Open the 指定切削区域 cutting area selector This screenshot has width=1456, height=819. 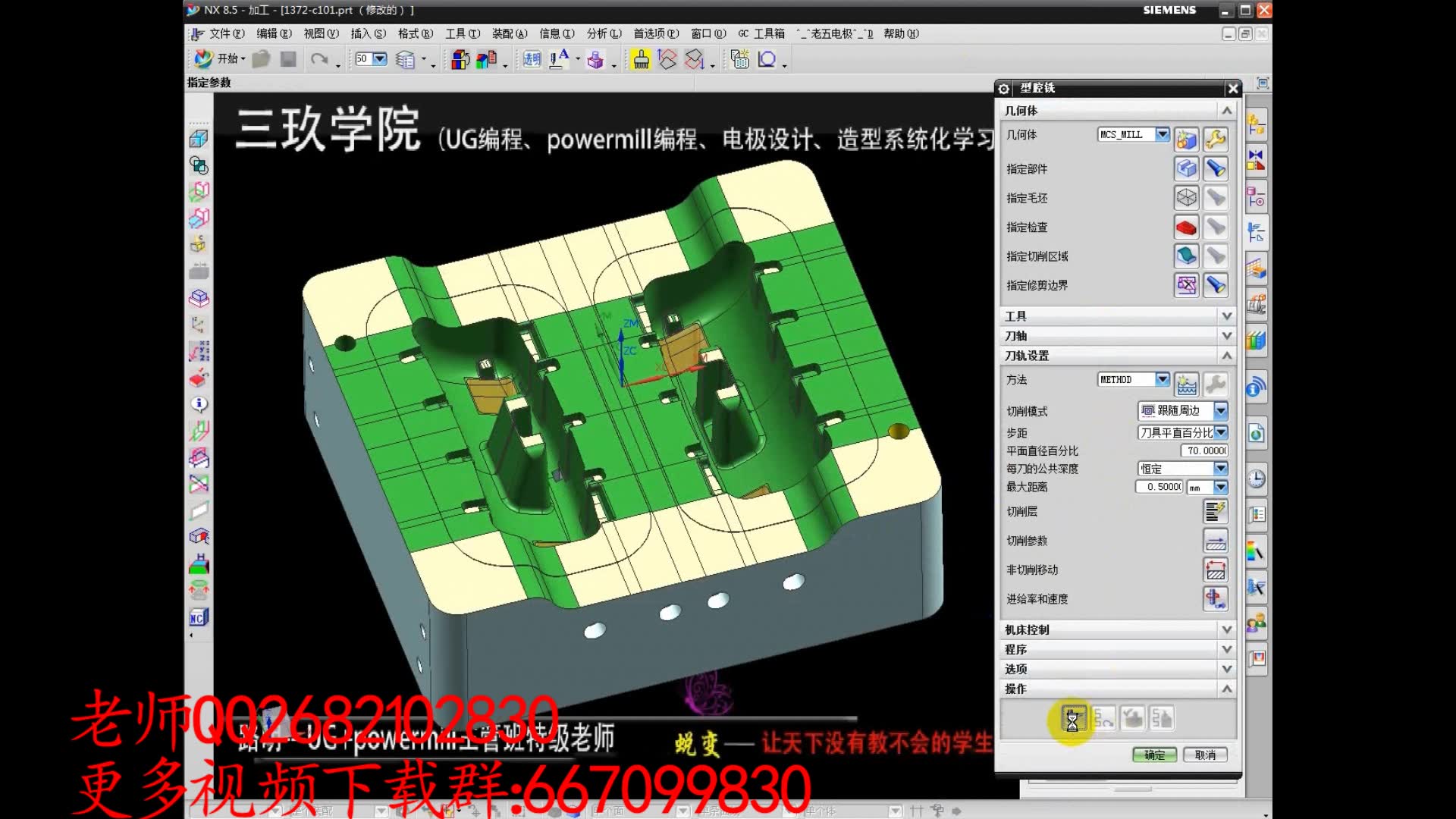point(1185,256)
